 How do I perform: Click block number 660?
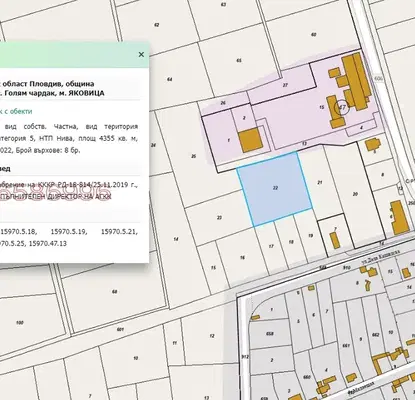point(307,377)
